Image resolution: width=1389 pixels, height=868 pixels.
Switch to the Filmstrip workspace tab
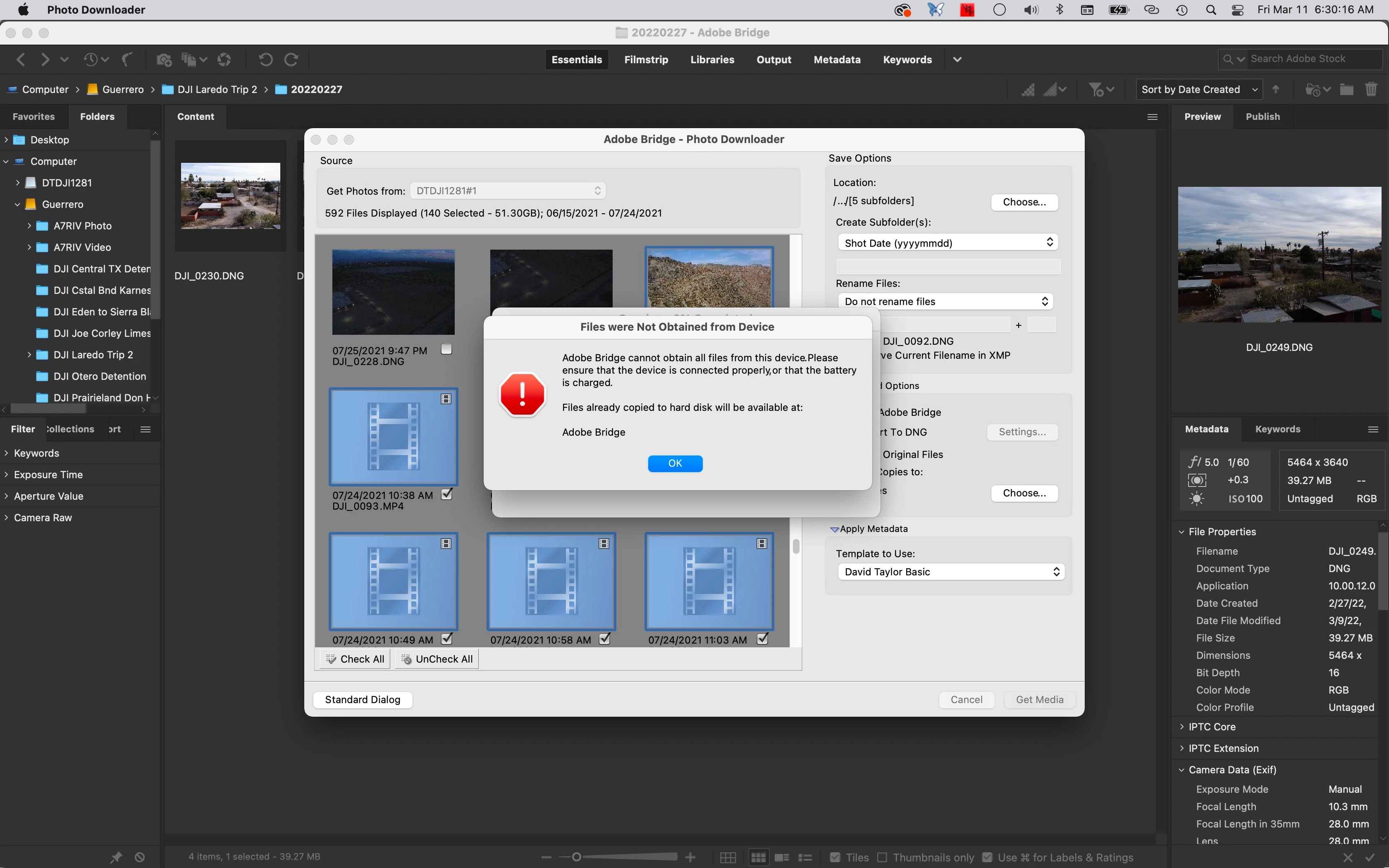pos(646,60)
